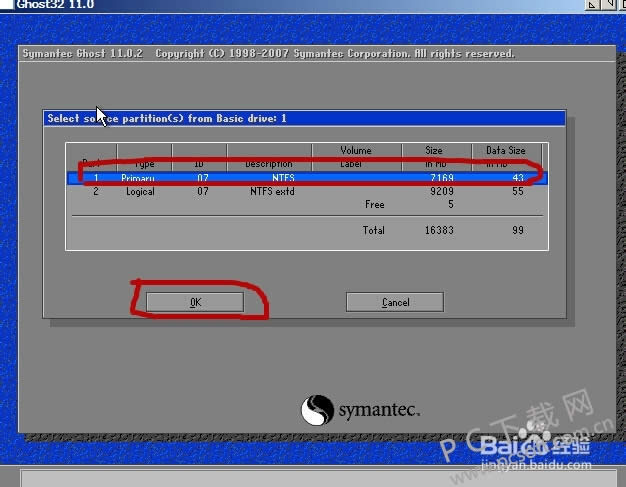The image size is (626, 487).
Task: Click the Total row showing 16383
Action: pos(441,230)
